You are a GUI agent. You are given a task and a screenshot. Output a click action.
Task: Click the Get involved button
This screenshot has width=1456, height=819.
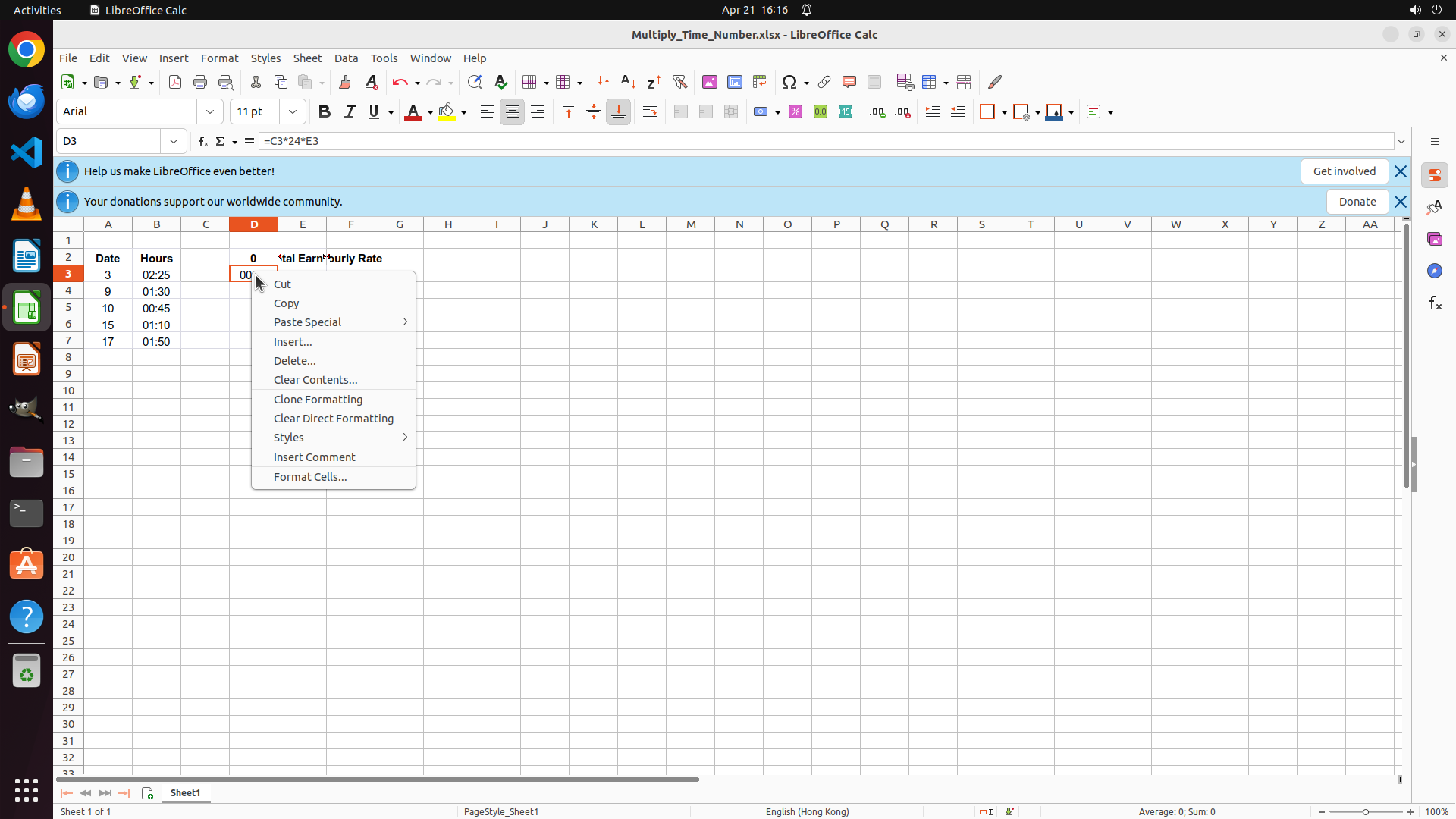pos(1344,171)
